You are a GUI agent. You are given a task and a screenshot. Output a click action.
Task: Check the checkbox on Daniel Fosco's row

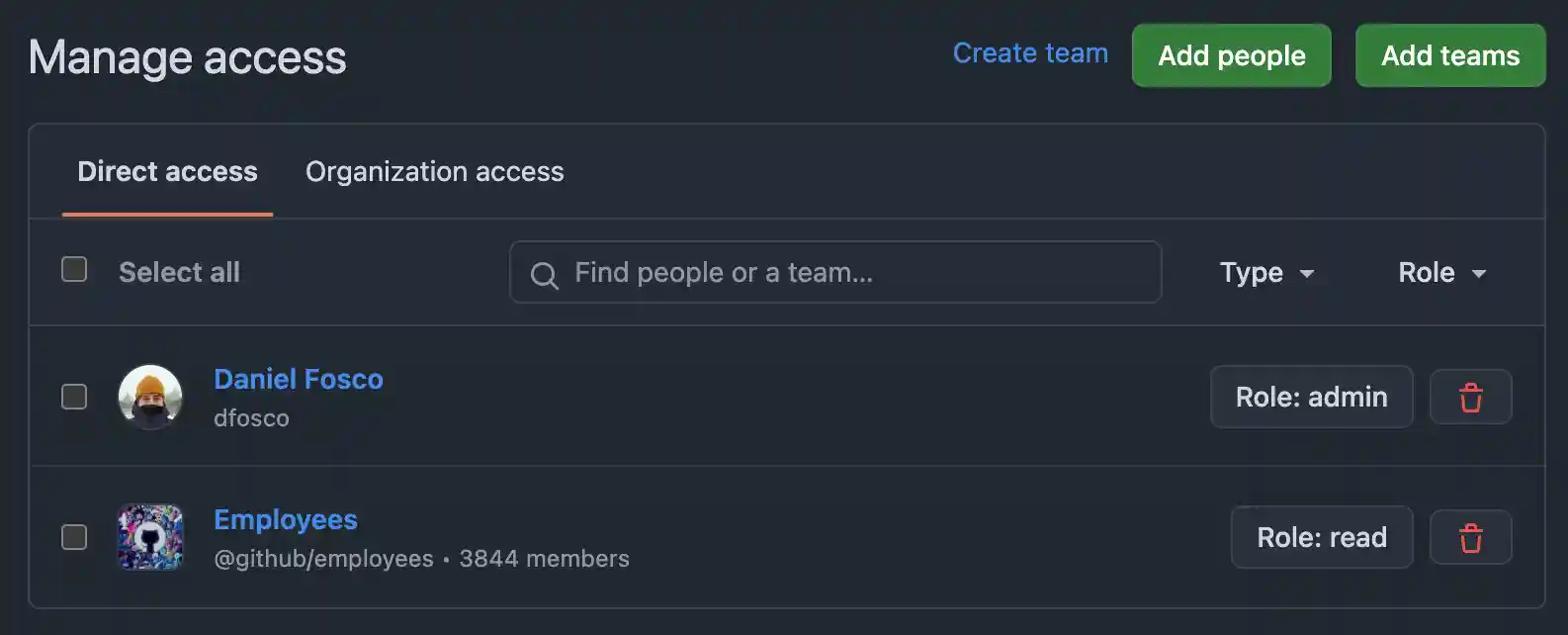pyautogui.click(x=73, y=397)
